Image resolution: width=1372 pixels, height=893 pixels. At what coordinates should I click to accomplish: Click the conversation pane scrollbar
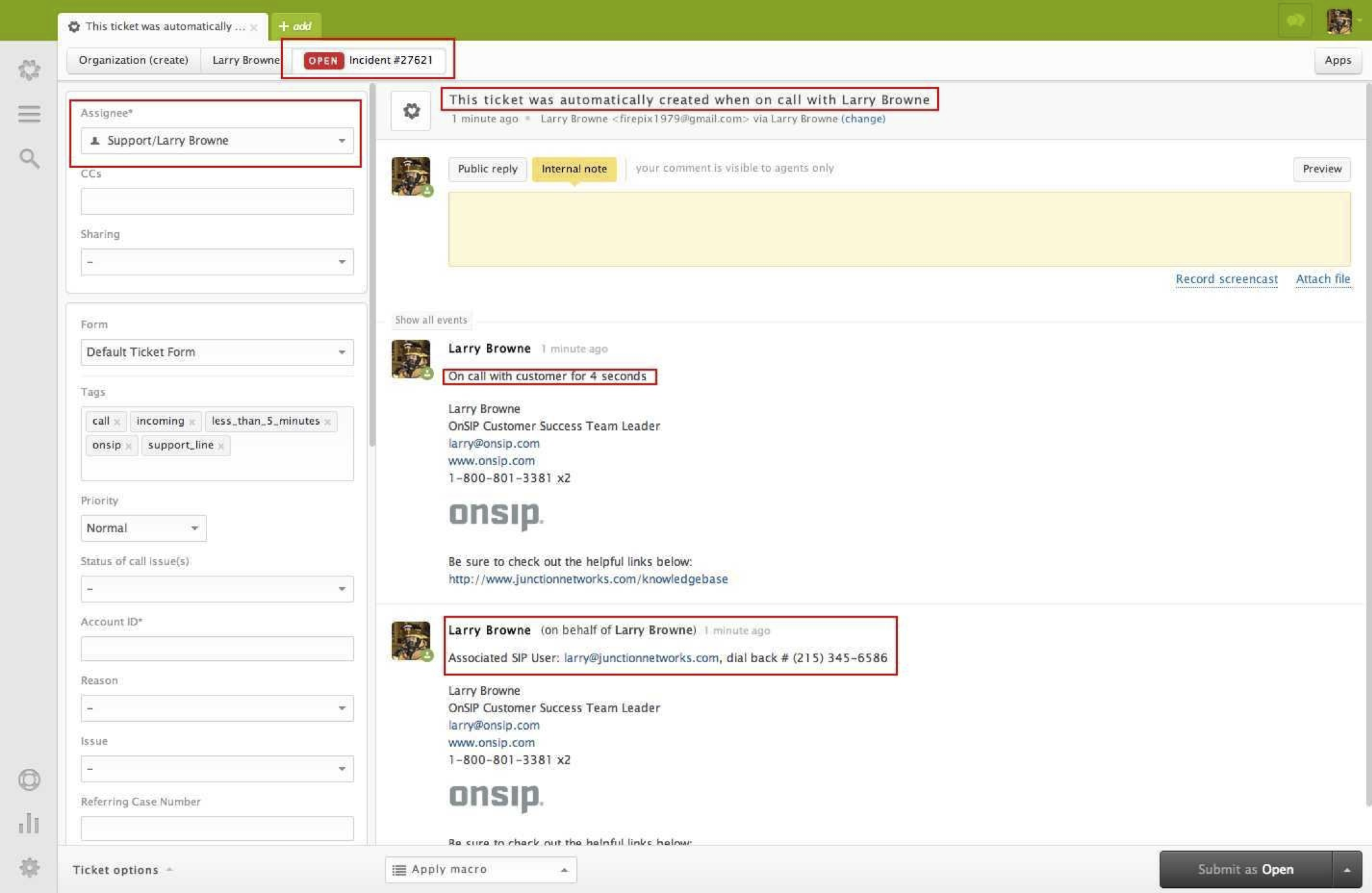pos(1368,444)
